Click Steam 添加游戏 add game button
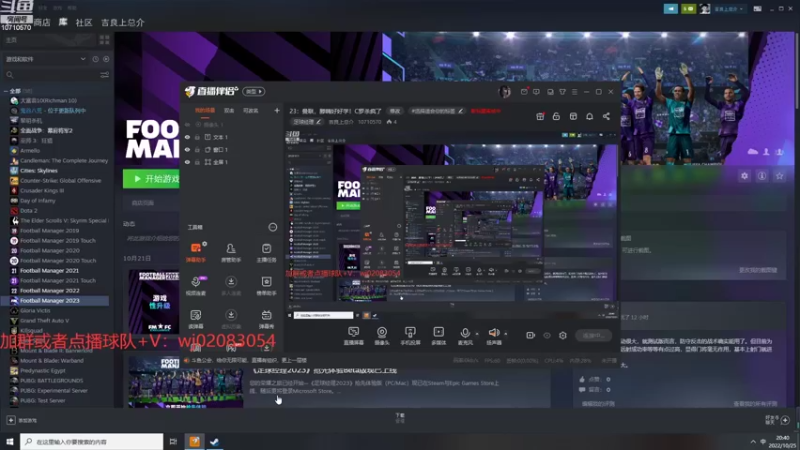 (x=22, y=420)
